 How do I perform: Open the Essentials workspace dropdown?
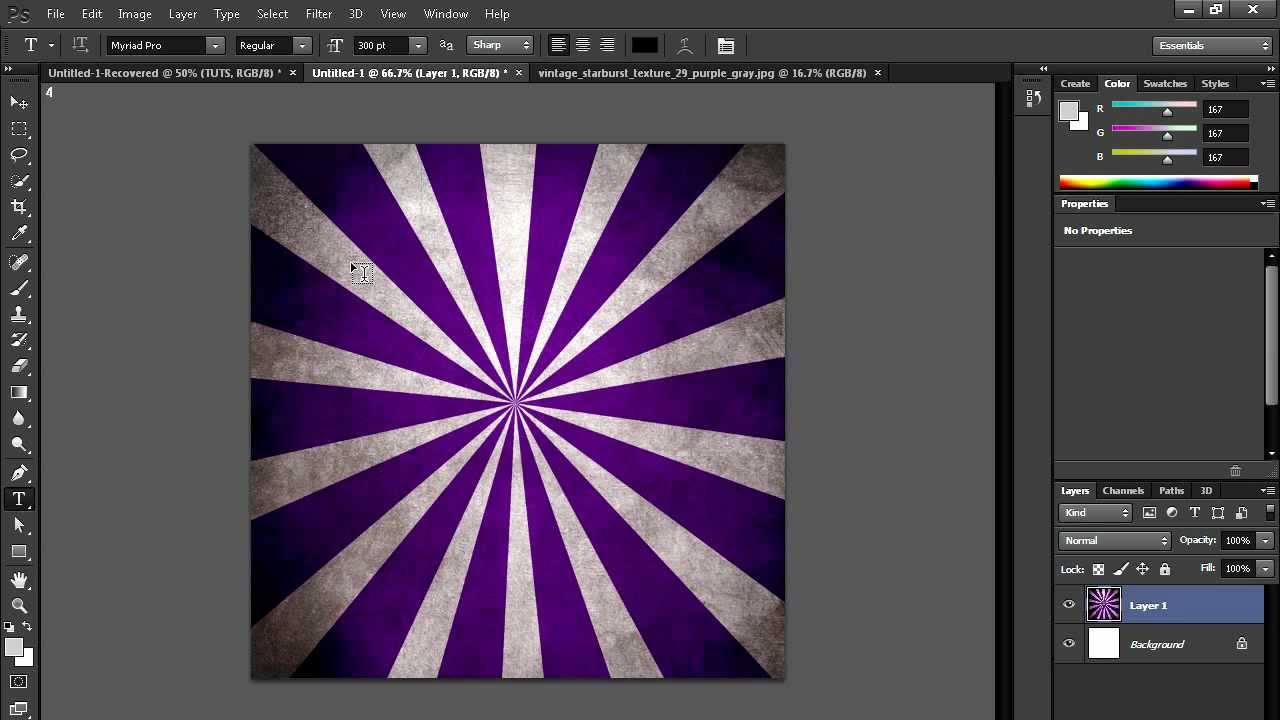point(1211,45)
